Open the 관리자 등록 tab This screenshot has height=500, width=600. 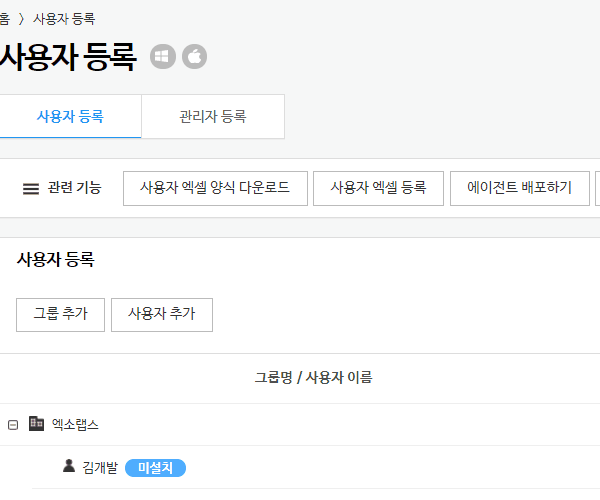pyautogui.click(x=213, y=116)
